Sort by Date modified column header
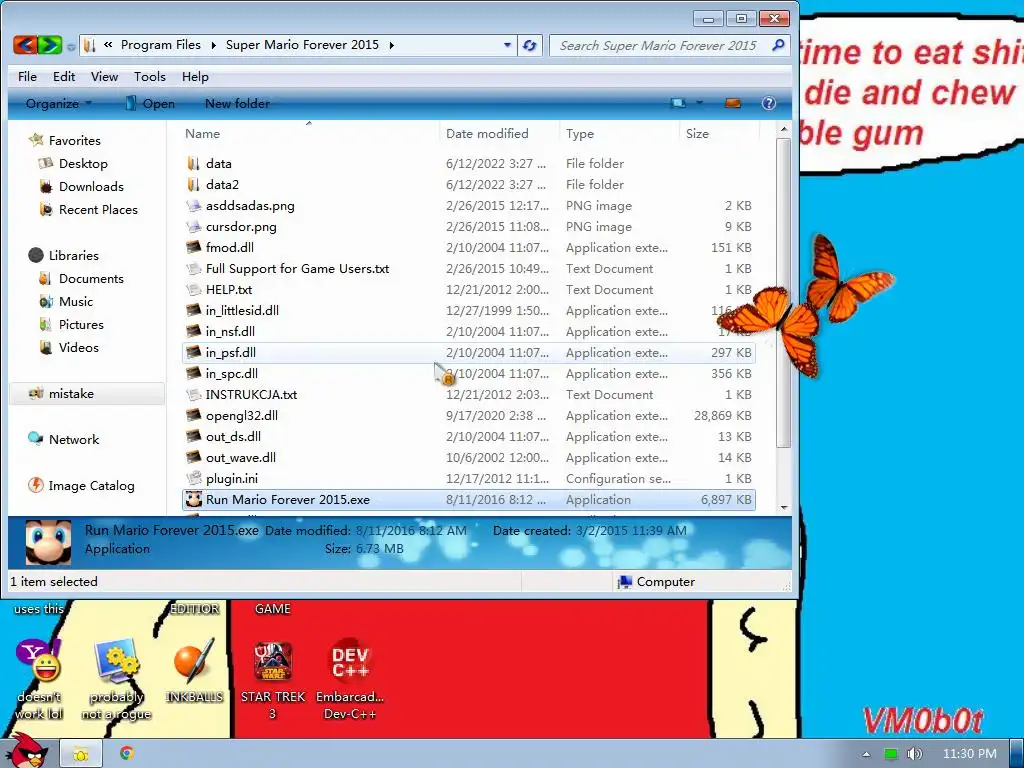Screen dimensions: 1024x768 point(487,133)
